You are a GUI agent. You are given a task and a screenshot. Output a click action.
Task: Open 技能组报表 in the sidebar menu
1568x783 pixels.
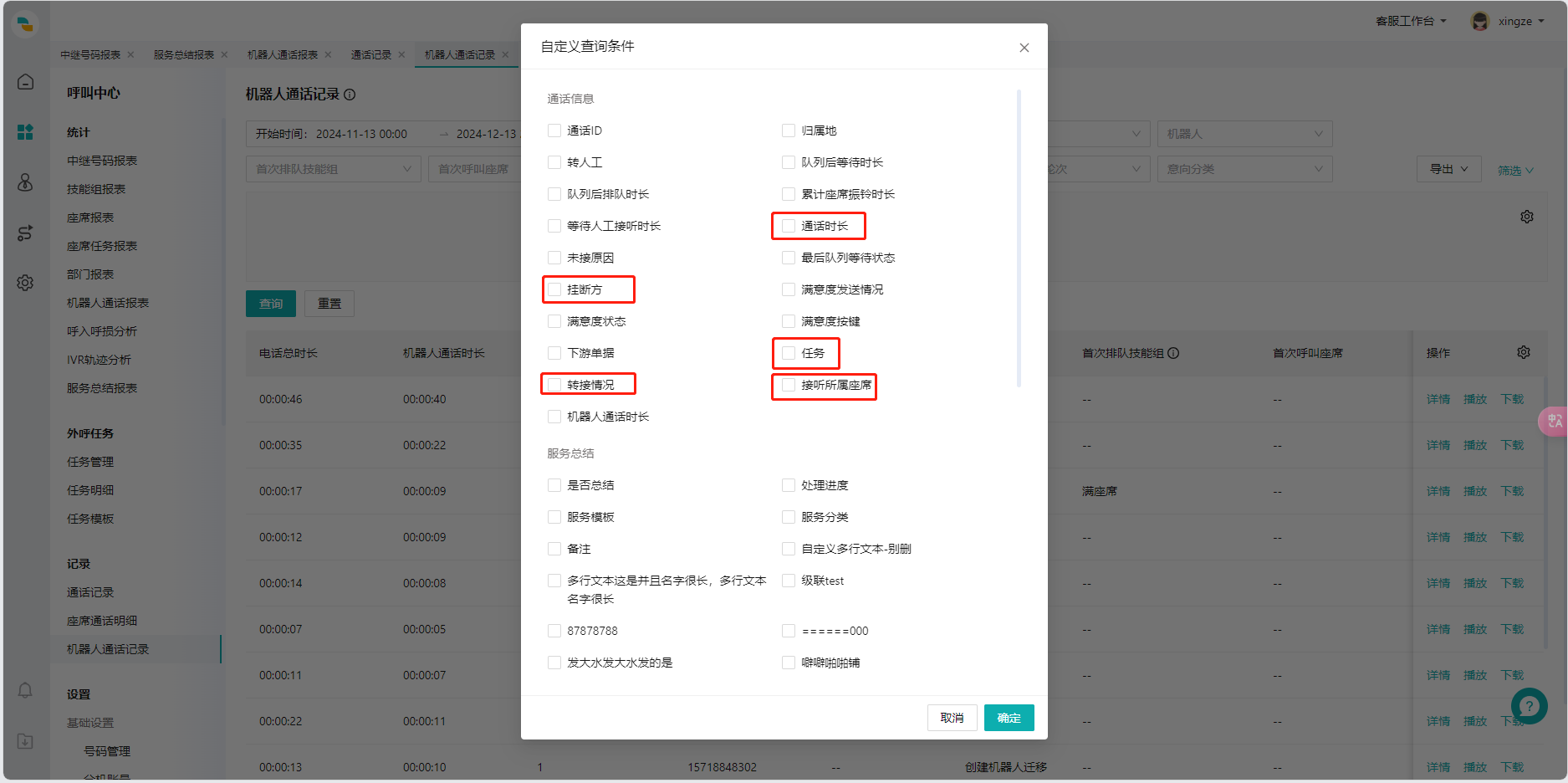click(96, 189)
